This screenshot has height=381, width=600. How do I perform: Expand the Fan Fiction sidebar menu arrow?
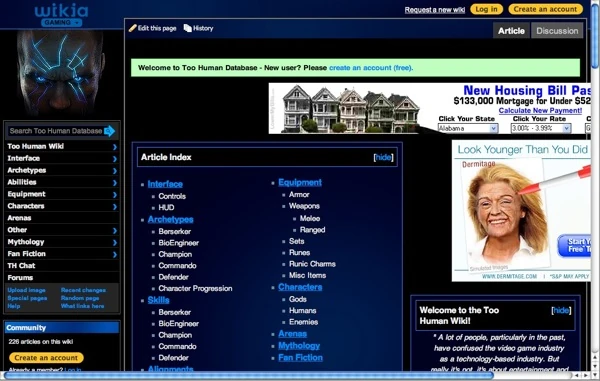pos(115,254)
